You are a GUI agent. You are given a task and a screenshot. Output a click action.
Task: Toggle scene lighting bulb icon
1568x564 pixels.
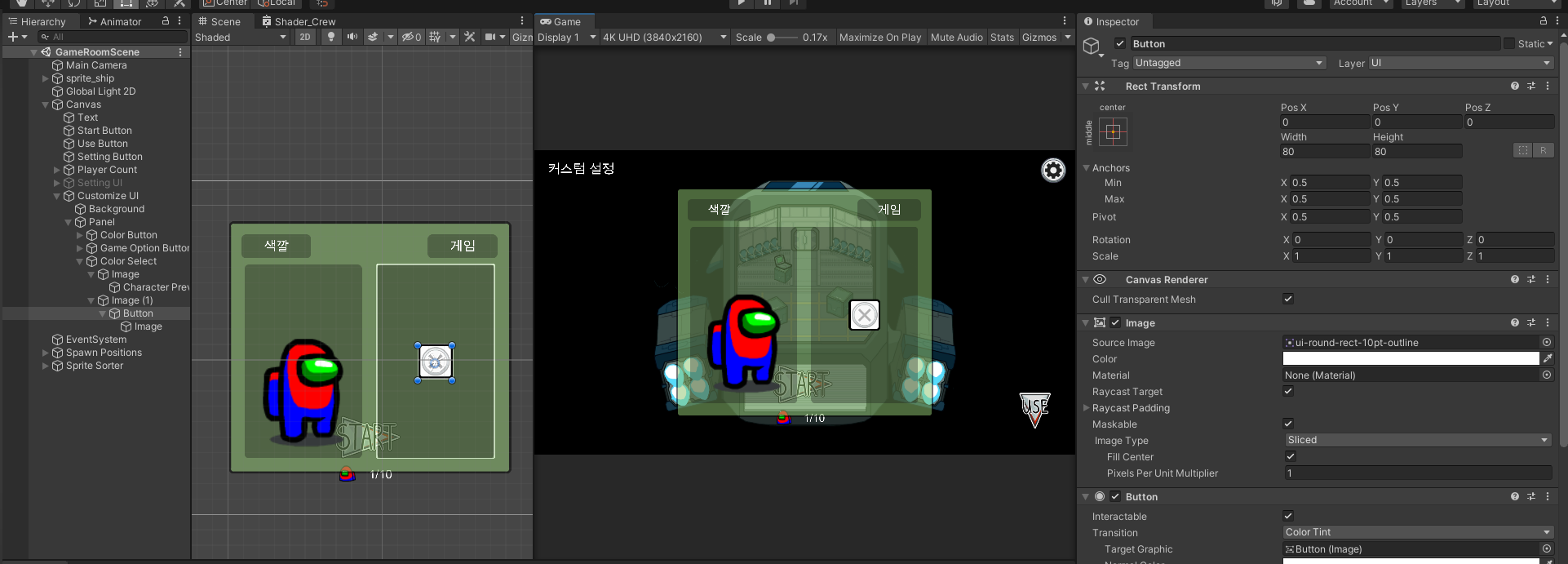[330, 37]
